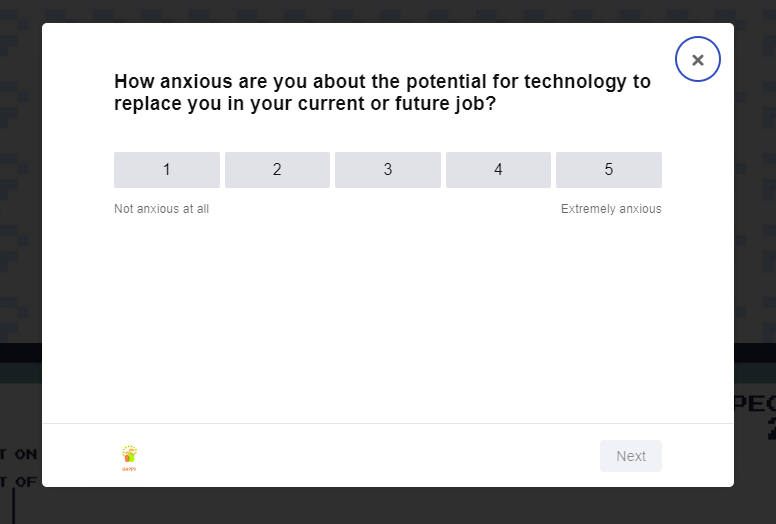Close the survey dialog with the X icon
This screenshot has height=524, width=776.
[x=698, y=59]
